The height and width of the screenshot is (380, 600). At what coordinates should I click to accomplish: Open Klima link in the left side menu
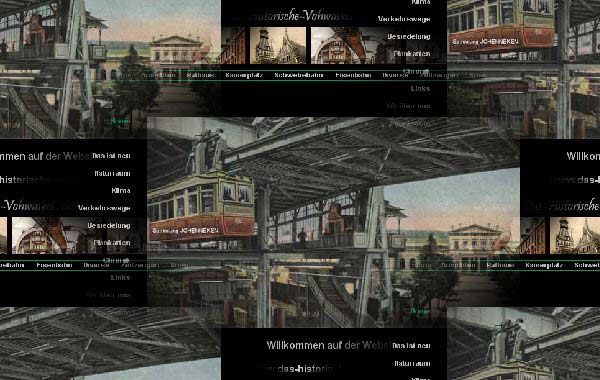tap(121, 191)
